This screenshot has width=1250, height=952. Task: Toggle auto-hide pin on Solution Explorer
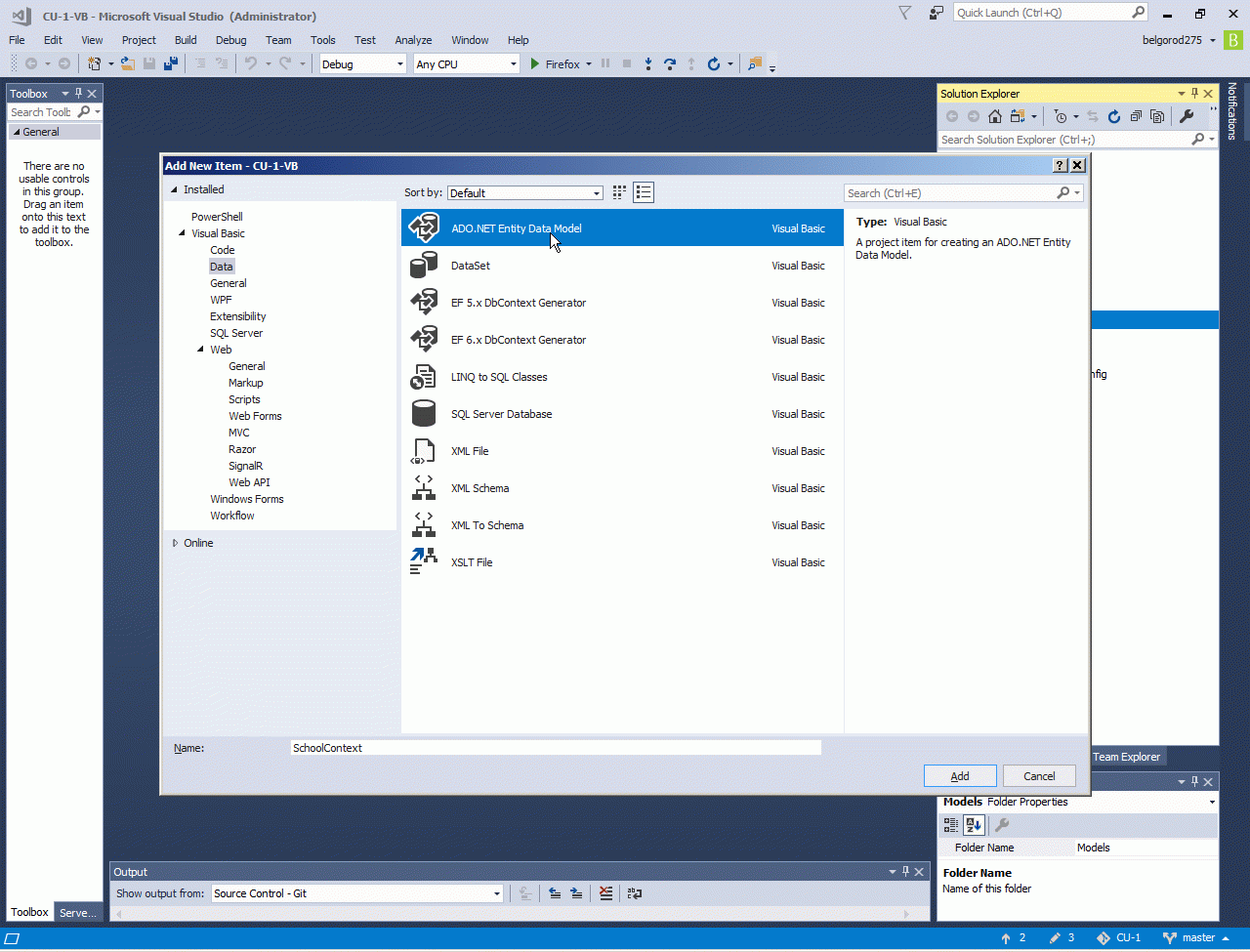[1194, 94]
